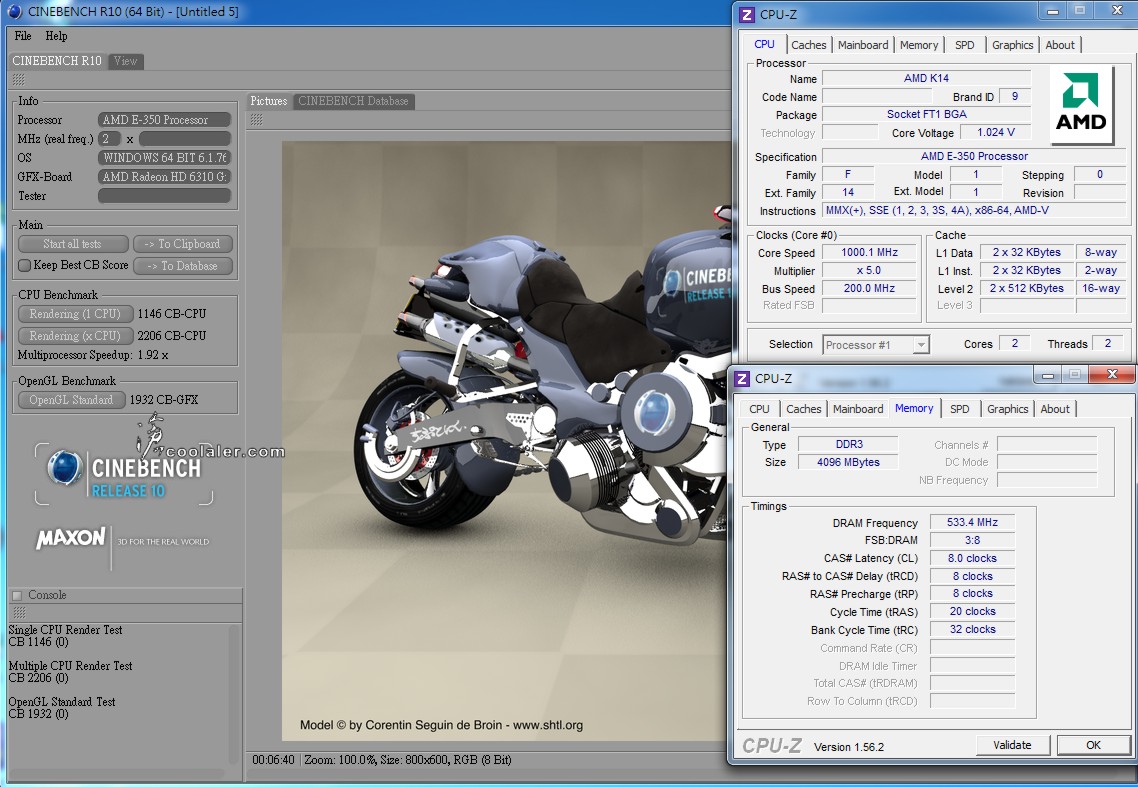Click the Console panel vertical scrollbar
The width and height of the screenshot is (1138, 787).
[x=234, y=693]
